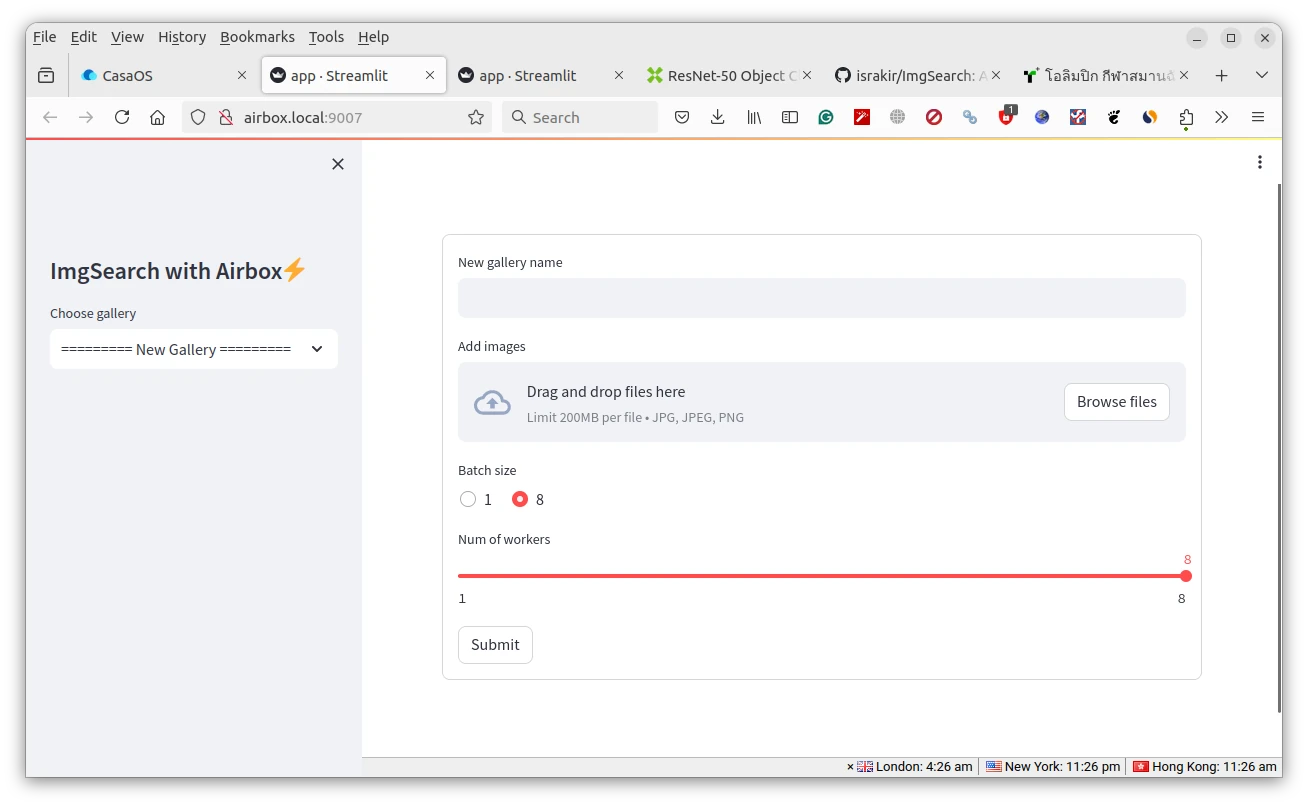The image size is (1308, 806).
Task: Open the red and blue checkered extension
Action: (1078, 117)
